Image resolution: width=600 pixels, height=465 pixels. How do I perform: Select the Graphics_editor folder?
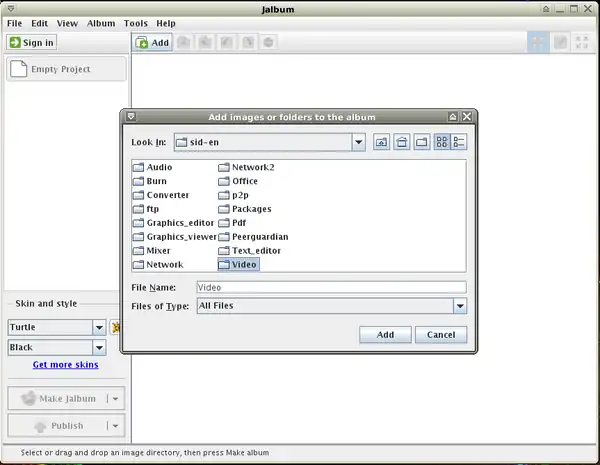point(173,223)
